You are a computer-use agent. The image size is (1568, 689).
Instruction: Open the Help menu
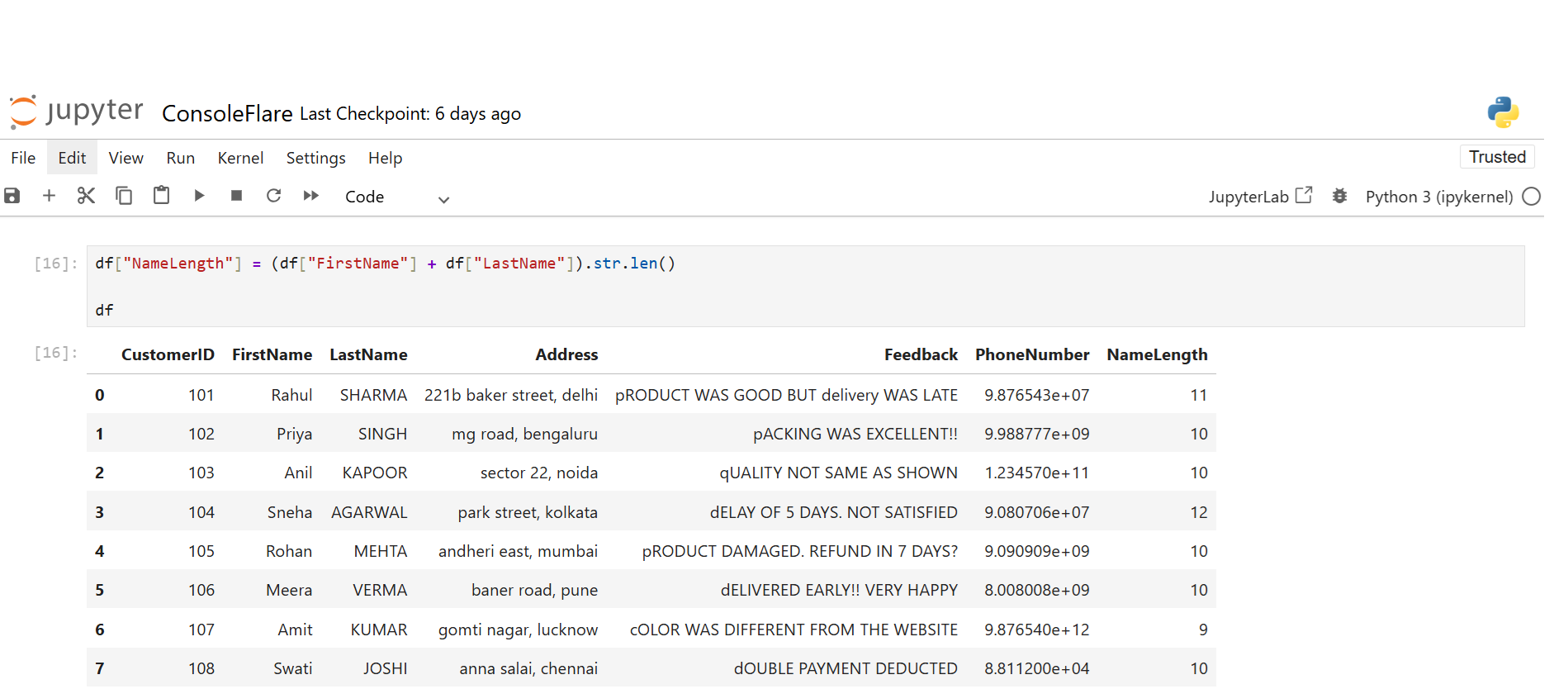385,158
